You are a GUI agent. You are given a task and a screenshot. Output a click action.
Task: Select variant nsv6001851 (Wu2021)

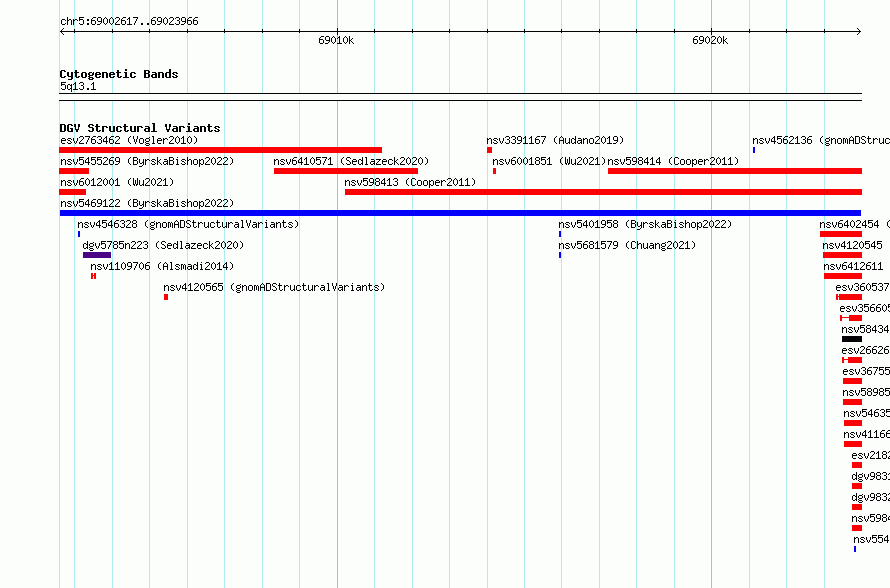[549, 161]
